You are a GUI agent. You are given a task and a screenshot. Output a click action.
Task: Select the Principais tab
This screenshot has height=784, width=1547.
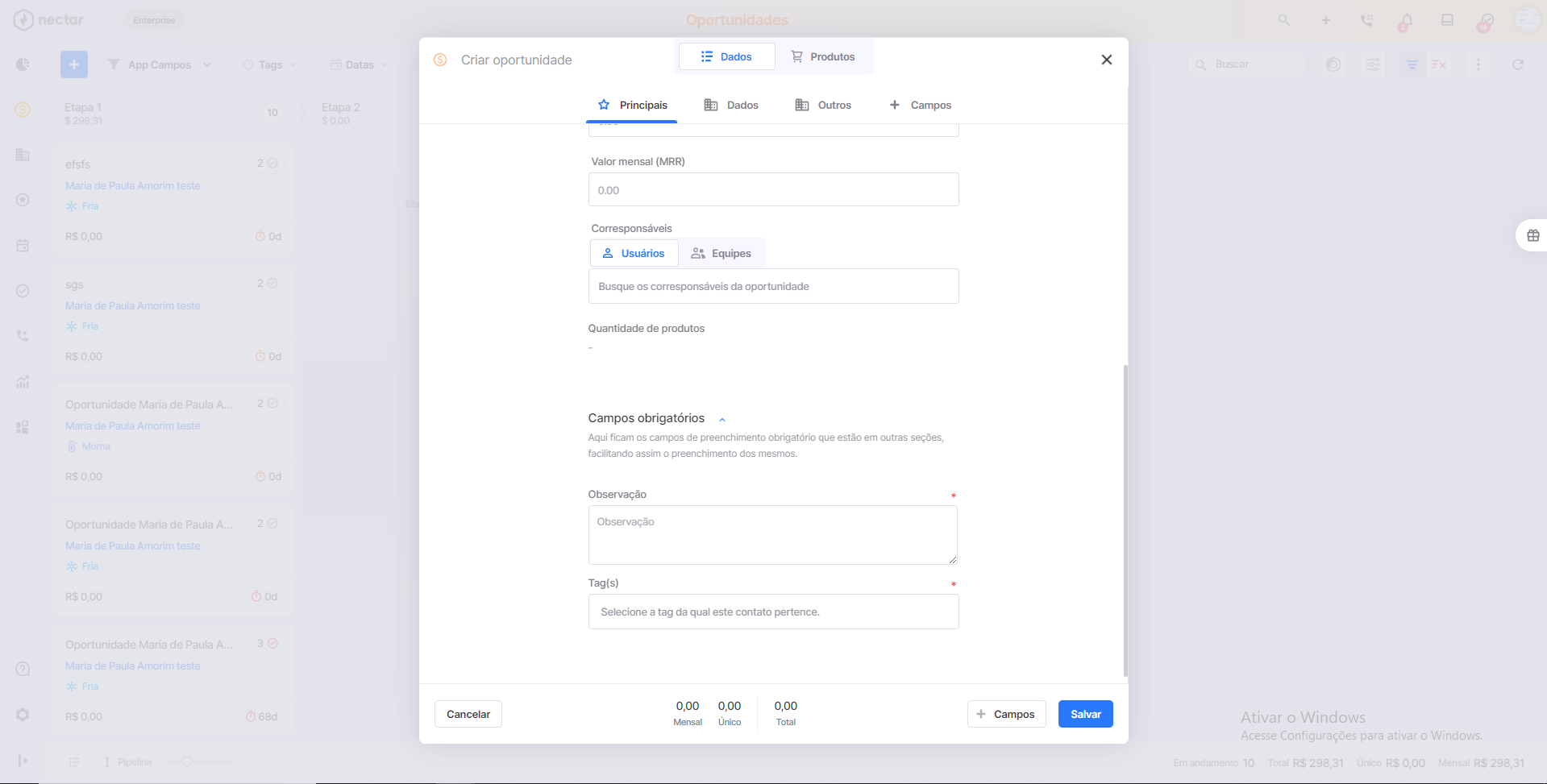632,105
